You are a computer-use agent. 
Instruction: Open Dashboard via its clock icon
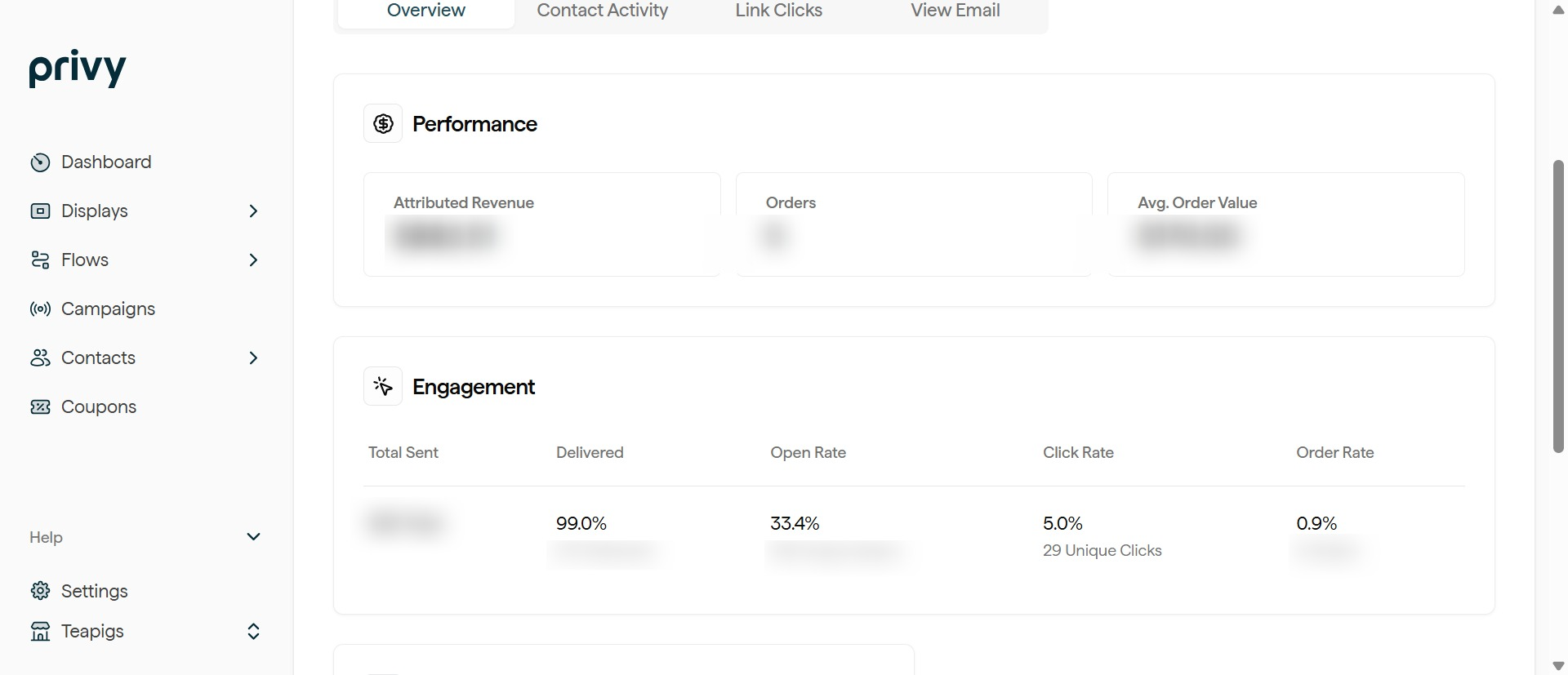pos(40,162)
